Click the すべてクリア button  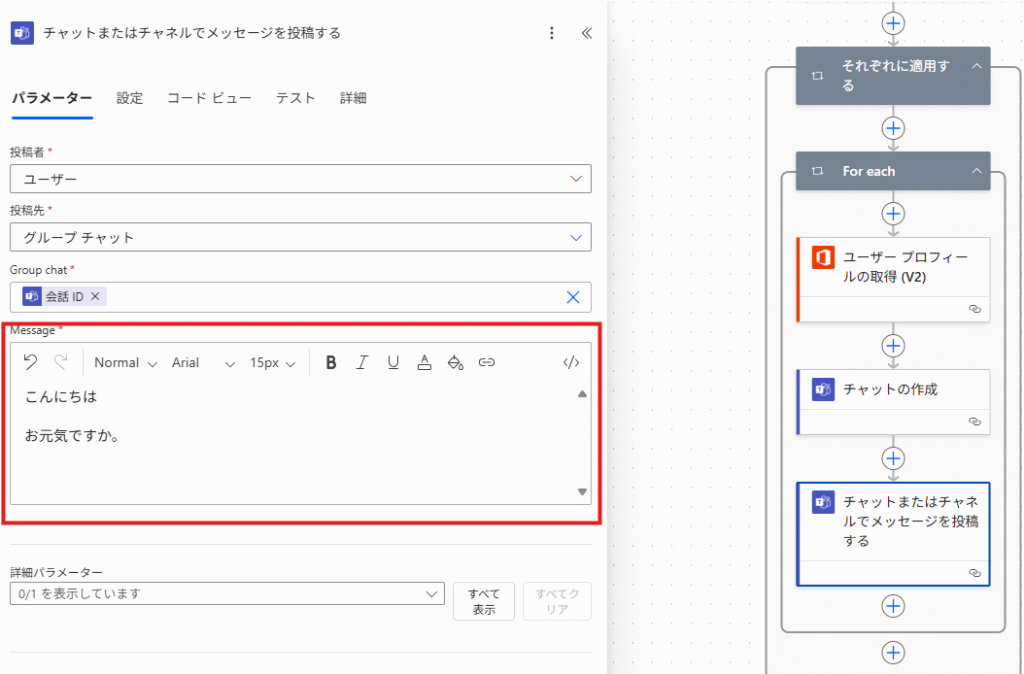[x=557, y=602]
